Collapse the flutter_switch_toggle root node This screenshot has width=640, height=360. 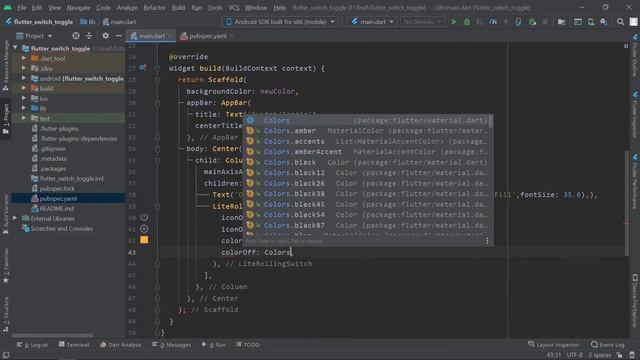15,48
